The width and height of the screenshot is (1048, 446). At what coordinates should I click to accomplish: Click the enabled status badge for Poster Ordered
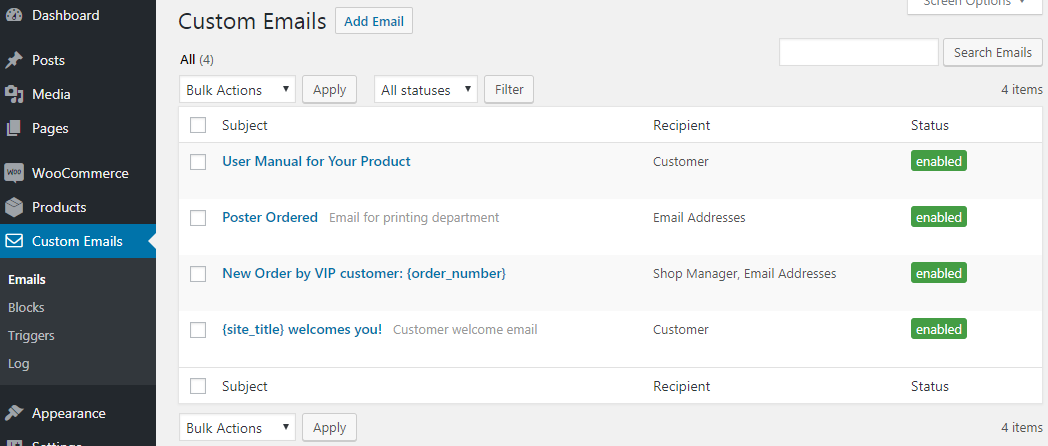pyautogui.click(x=938, y=217)
